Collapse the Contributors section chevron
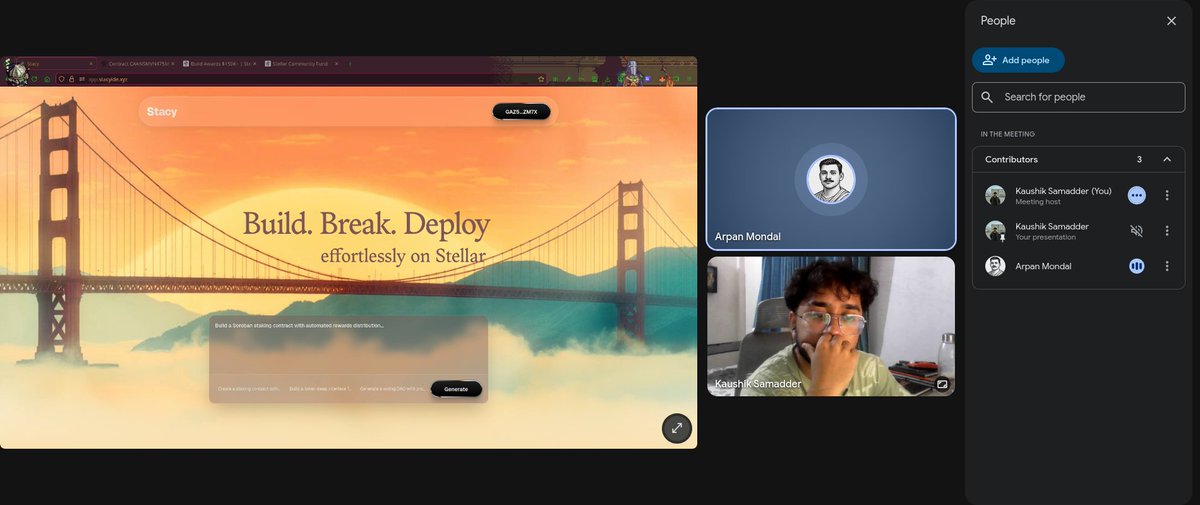 pos(1166,159)
